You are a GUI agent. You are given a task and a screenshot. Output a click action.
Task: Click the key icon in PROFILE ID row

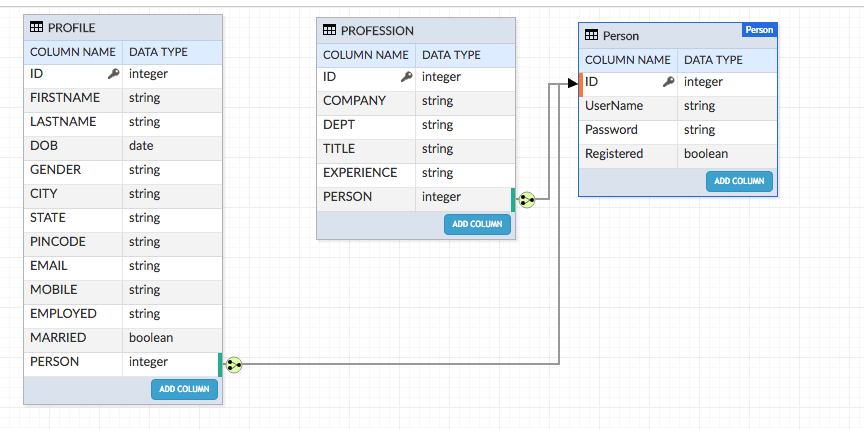pyautogui.click(x=113, y=74)
